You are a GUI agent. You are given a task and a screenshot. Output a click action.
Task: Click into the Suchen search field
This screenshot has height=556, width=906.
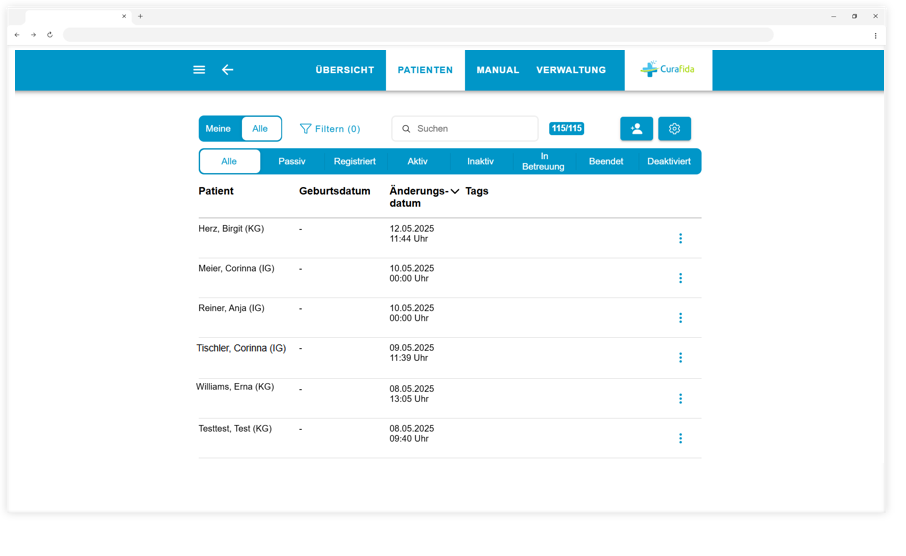pyautogui.click(x=465, y=129)
